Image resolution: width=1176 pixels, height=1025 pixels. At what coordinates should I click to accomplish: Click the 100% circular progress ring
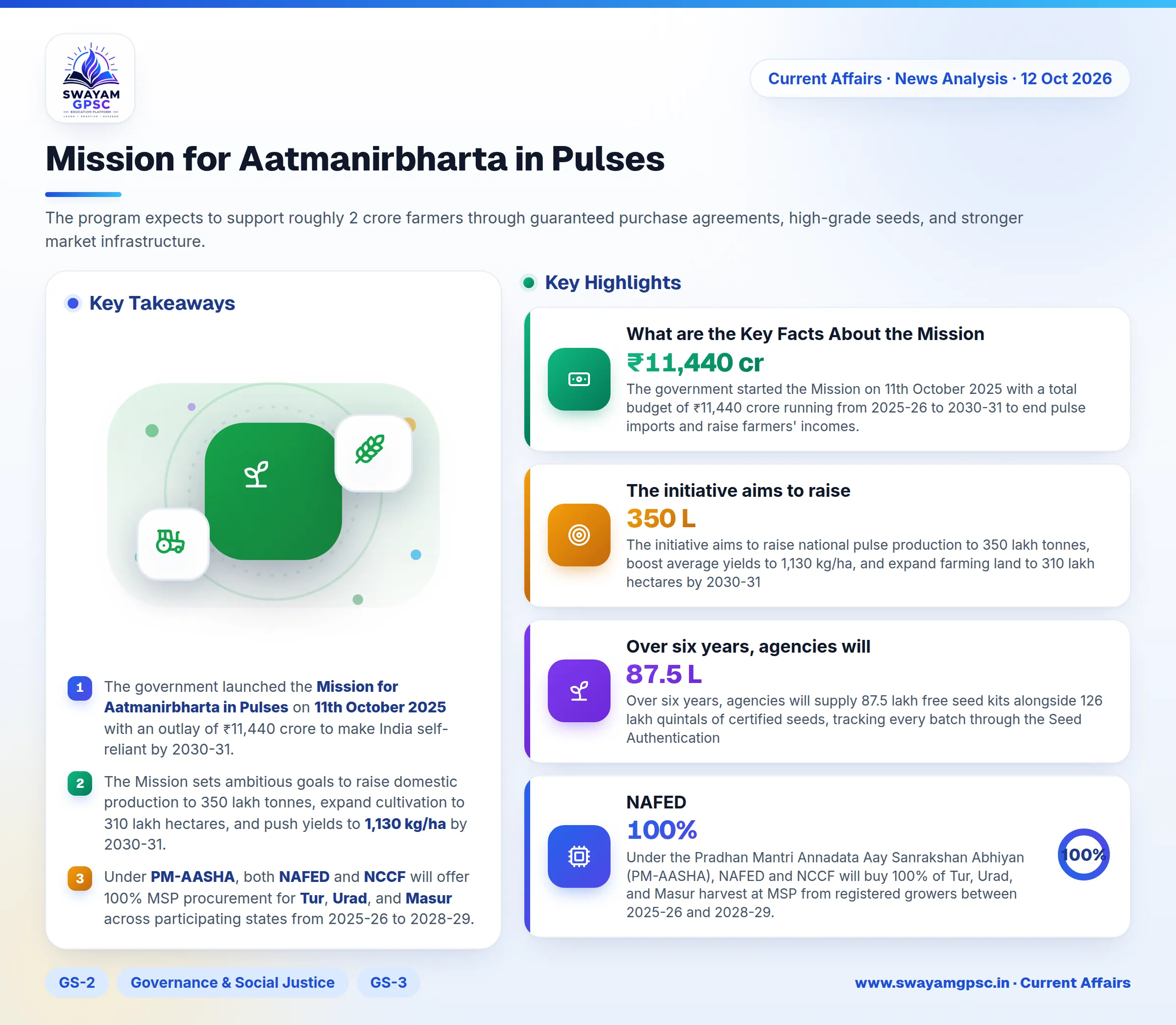[1083, 854]
